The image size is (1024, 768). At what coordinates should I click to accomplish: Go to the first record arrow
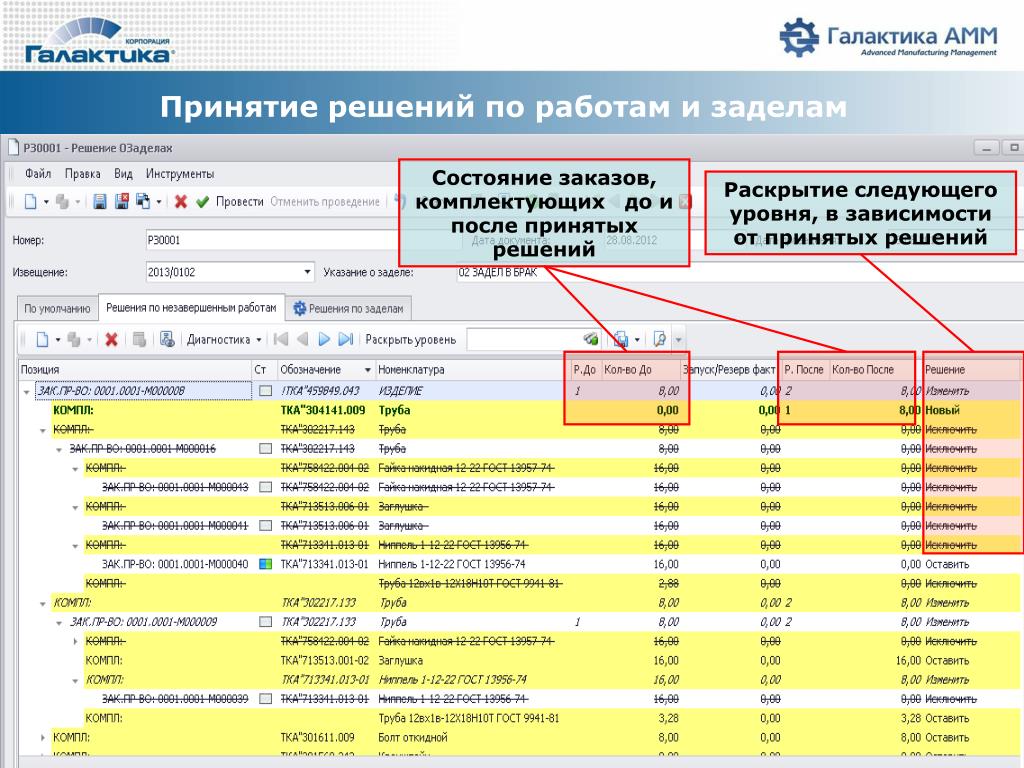coord(281,339)
